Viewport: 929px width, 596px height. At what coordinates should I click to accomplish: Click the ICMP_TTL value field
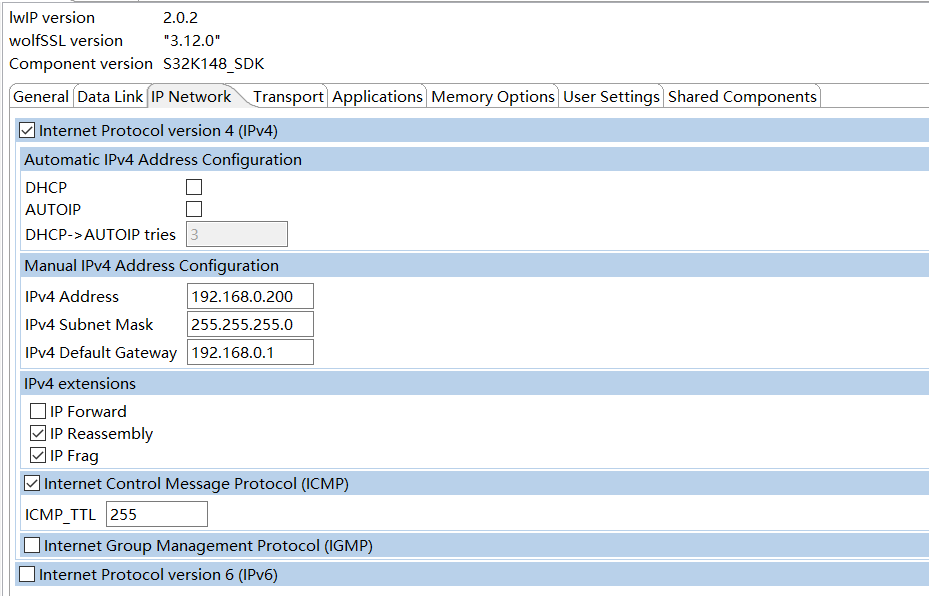[x=156, y=515]
